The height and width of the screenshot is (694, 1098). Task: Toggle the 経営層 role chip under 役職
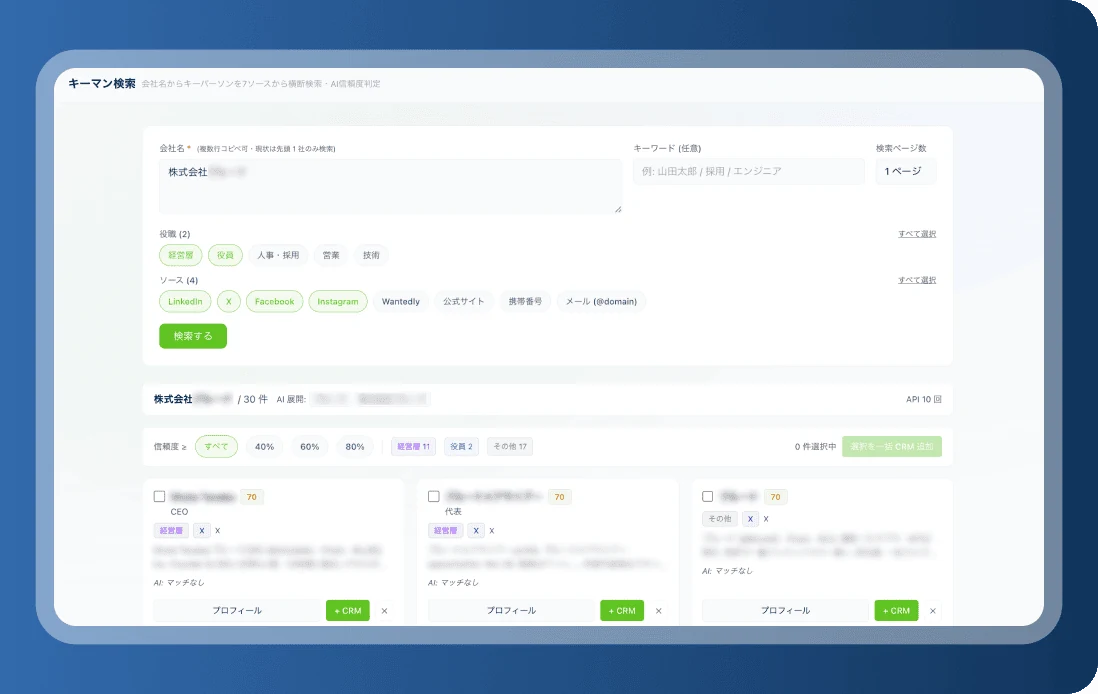(x=181, y=255)
